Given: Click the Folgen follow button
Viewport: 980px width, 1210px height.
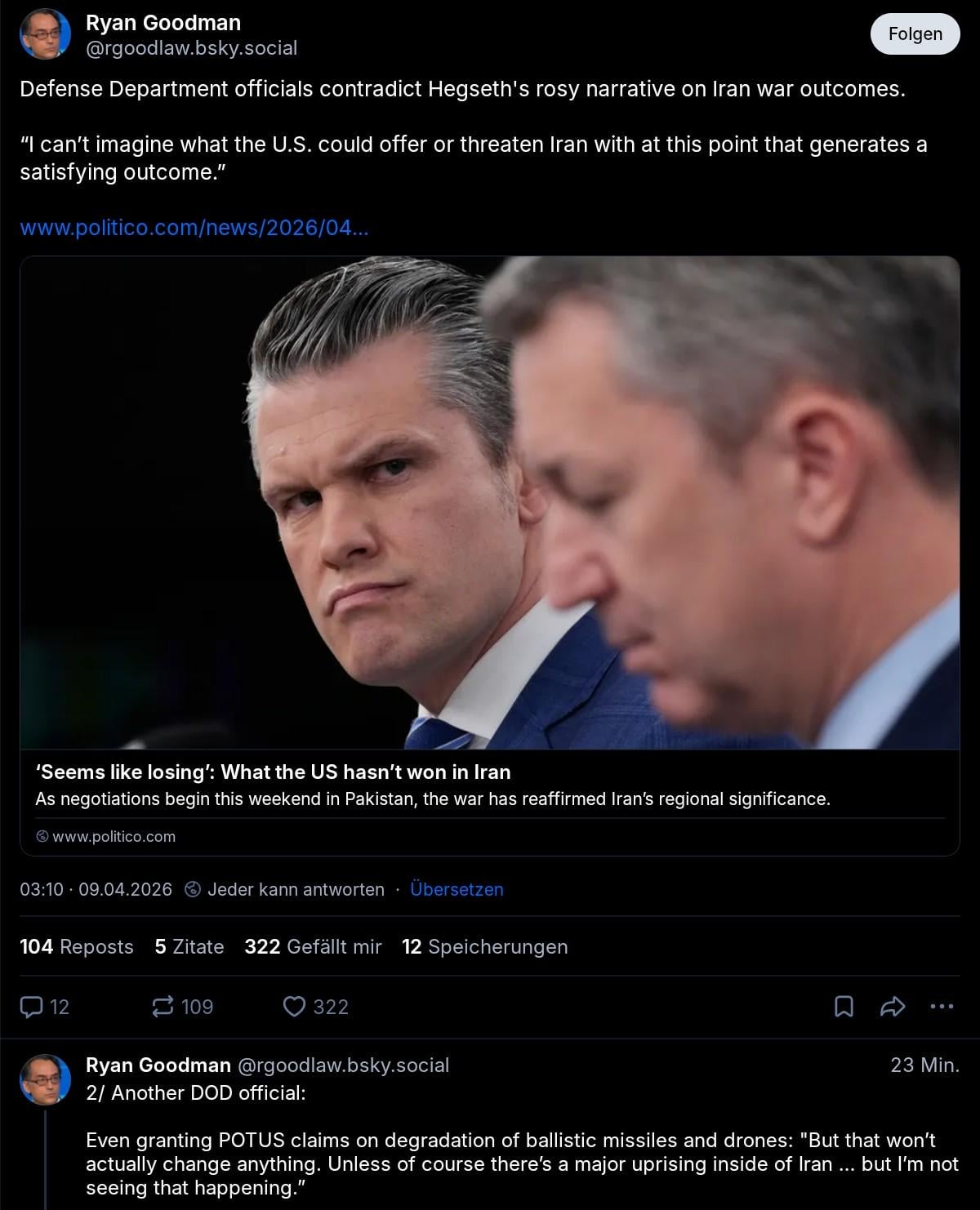Looking at the screenshot, I should coord(915,34).
